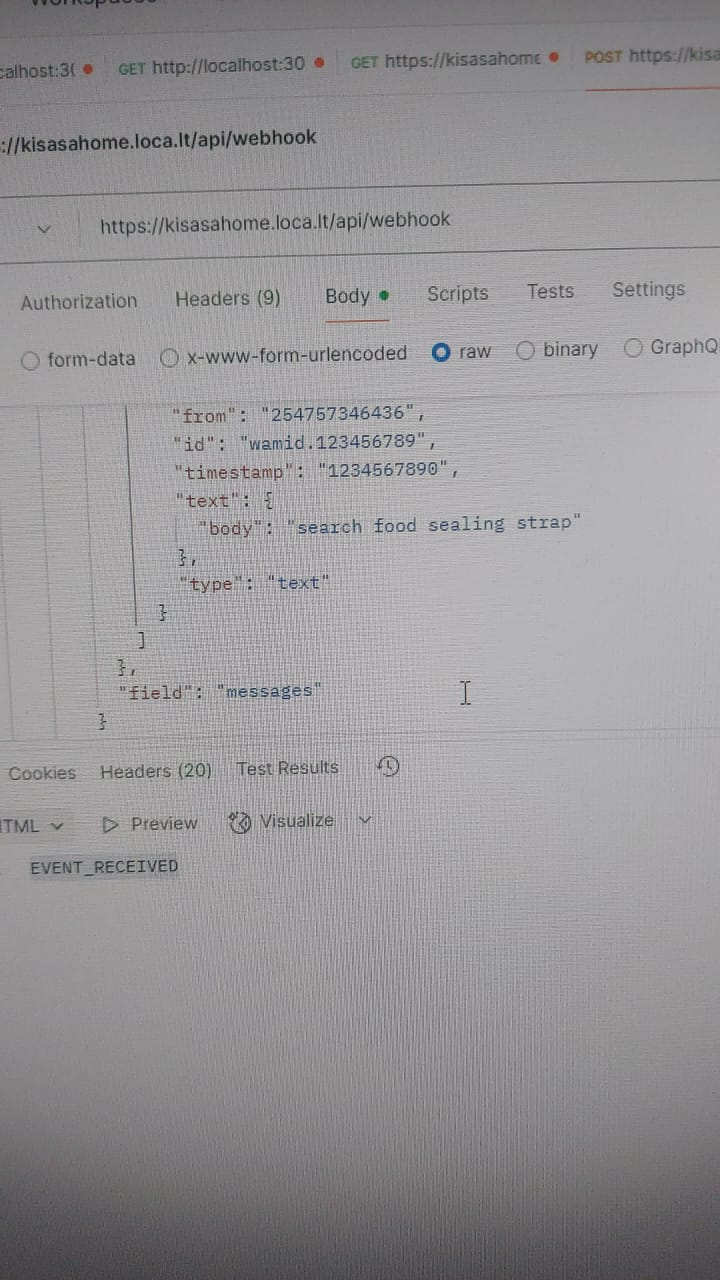Select the Body request tab
Image resolution: width=720 pixels, height=1280 pixels.
click(x=356, y=296)
